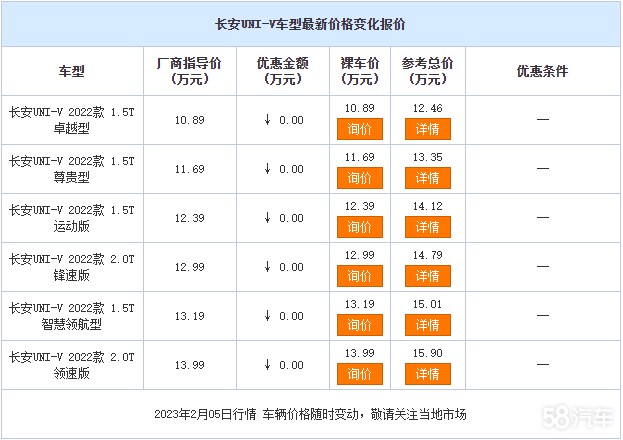The height and width of the screenshot is (440, 623).
Task: Click guide price 12.39 in 厂商指导价 column
Action: [x=190, y=218]
